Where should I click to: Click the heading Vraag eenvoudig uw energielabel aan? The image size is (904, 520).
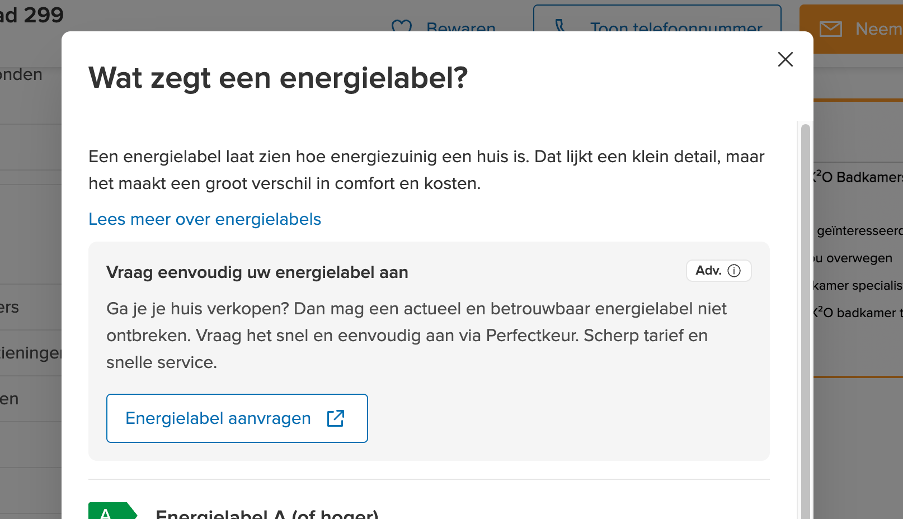point(257,273)
